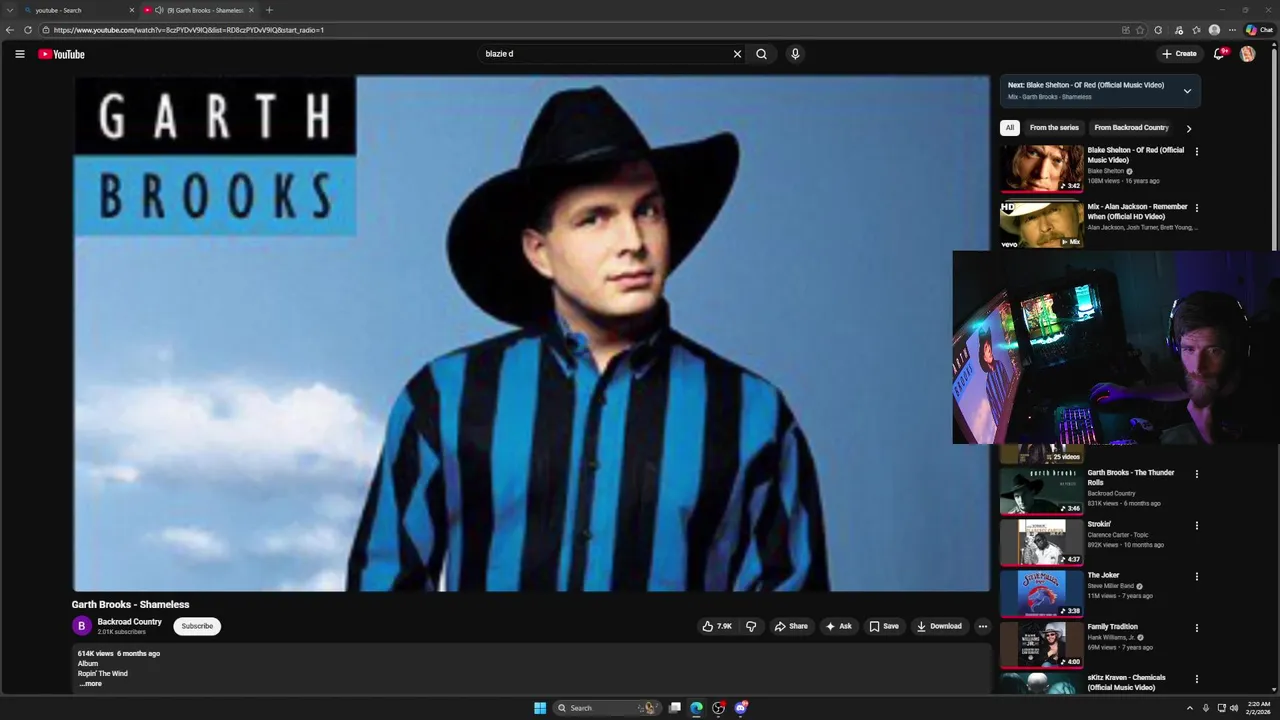Open the browser tab list dropdown
Viewport: 1280px width, 720px height.
tap(10, 10)
